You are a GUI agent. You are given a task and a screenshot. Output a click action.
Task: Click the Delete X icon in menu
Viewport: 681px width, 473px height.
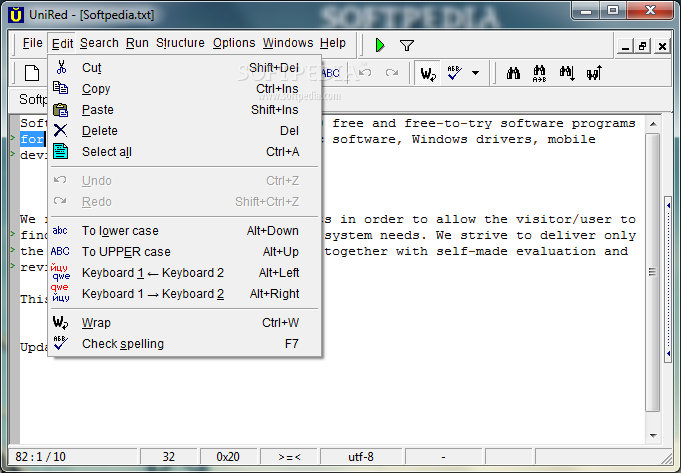(60, 130)
